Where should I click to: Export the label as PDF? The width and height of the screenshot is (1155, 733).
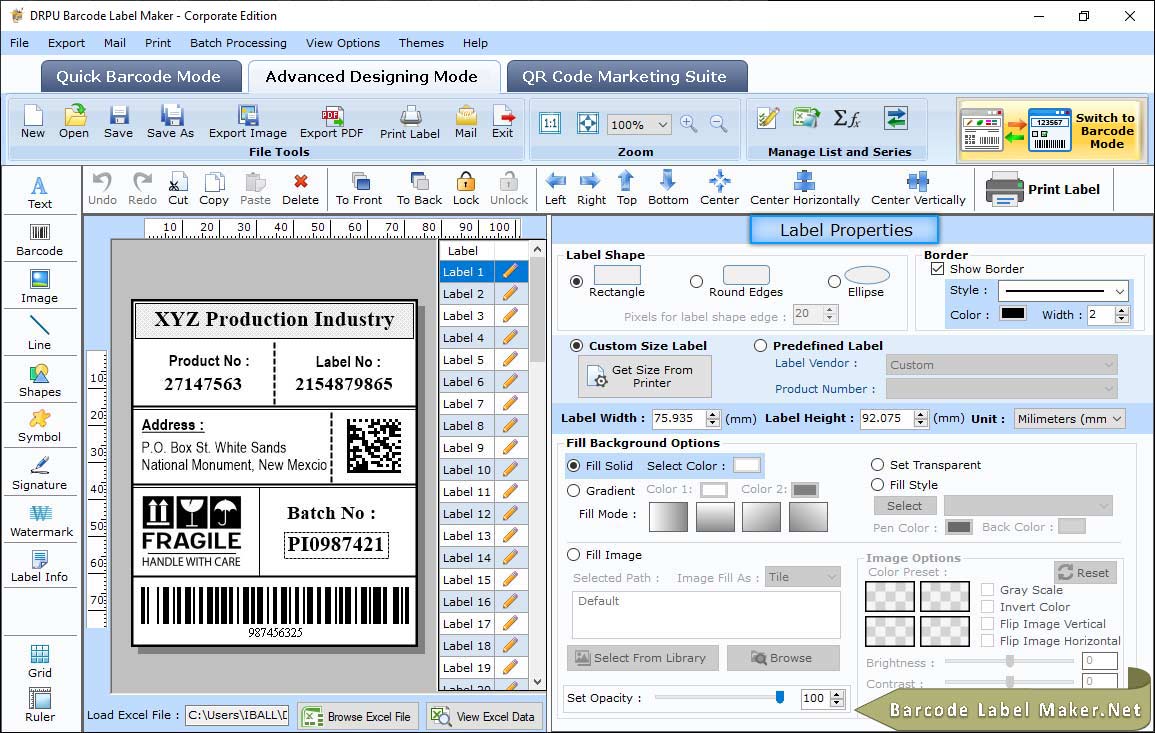[x=331, y=122]
